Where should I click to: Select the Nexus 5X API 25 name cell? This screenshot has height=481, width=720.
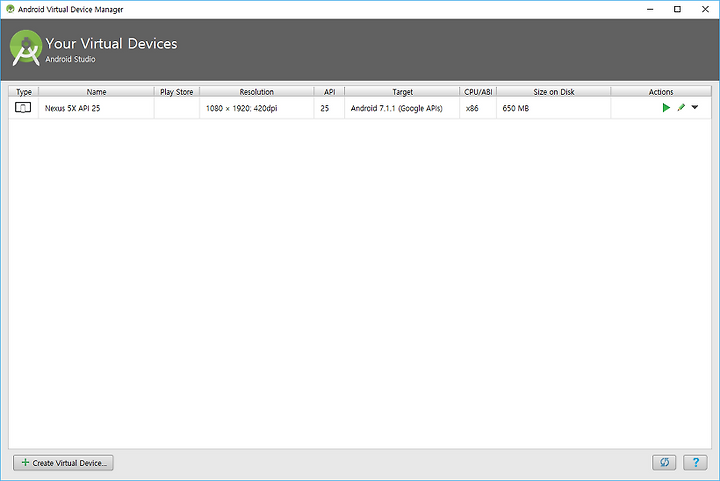click(x=96, y=108)
